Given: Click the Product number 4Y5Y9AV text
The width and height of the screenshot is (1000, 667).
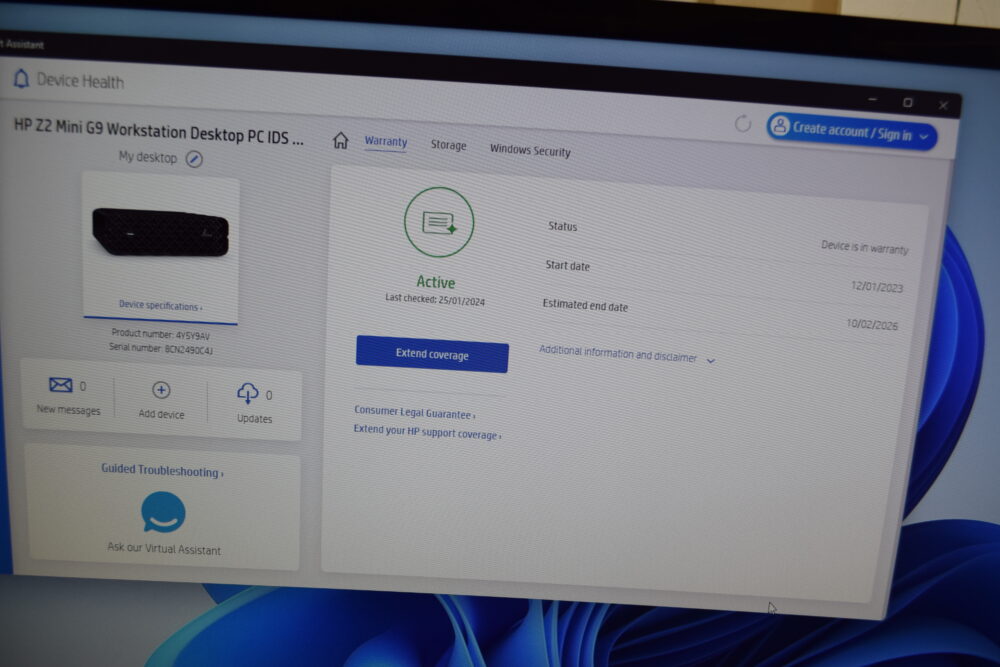Looking at the screenshot, I should click(x=160, y=334).
